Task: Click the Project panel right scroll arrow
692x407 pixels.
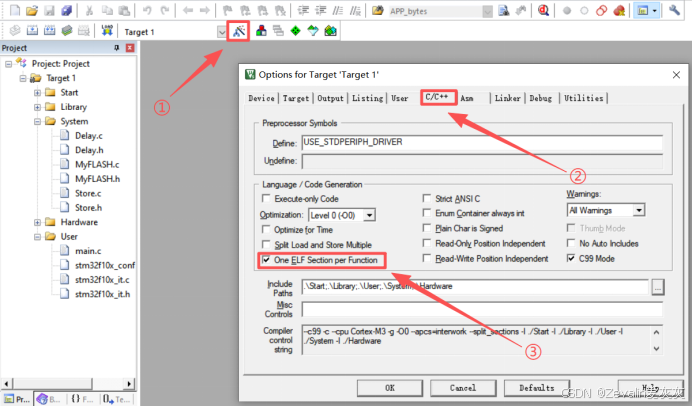Action: click(x=129, y=384)
